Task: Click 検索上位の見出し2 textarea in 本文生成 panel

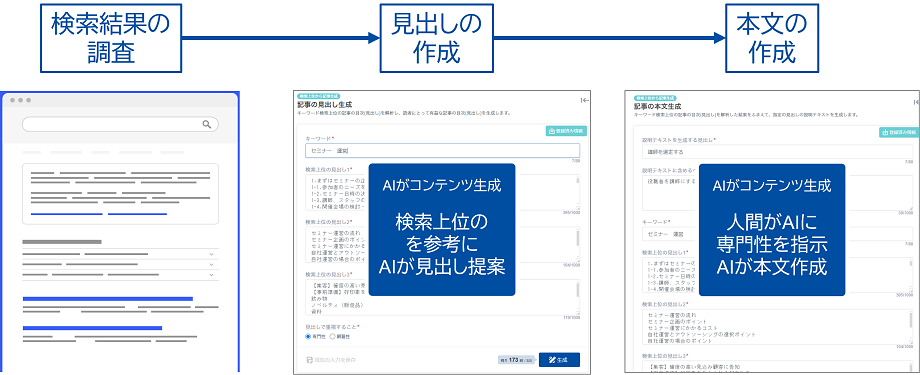Action: [777, 326]
